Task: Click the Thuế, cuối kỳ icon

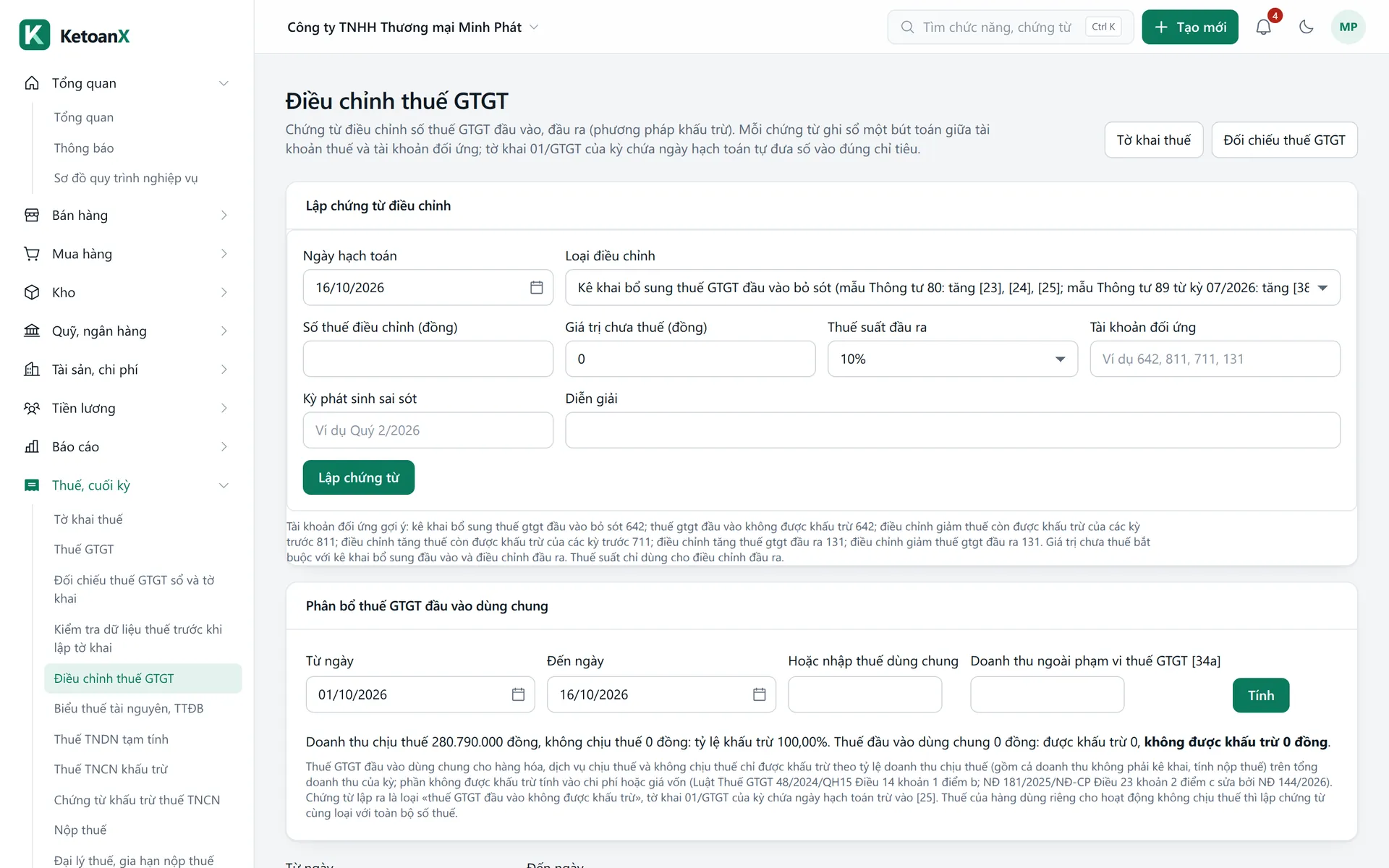Action: pyautogui.click(x=32, y=485)
